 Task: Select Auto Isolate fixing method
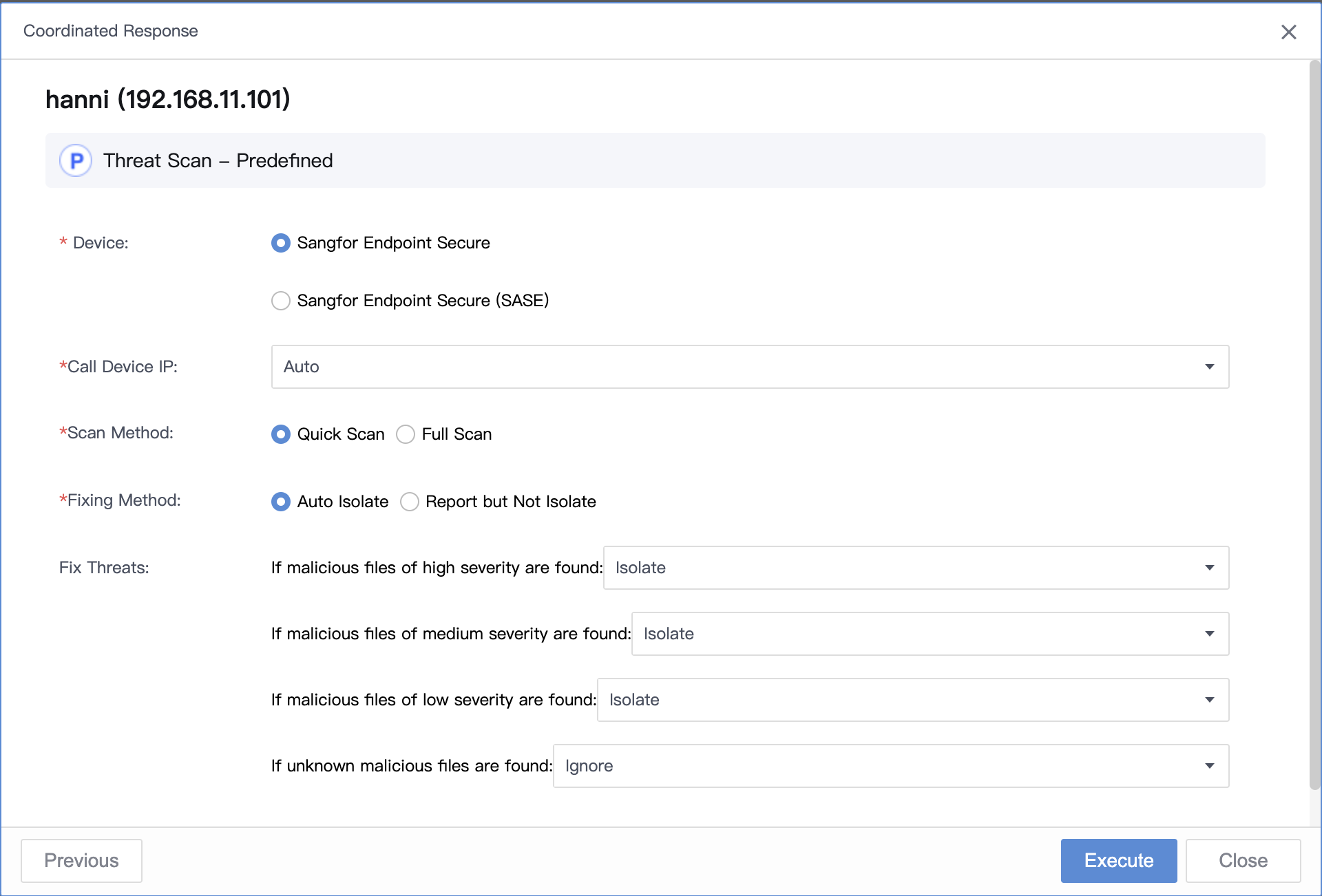(281, 502)
